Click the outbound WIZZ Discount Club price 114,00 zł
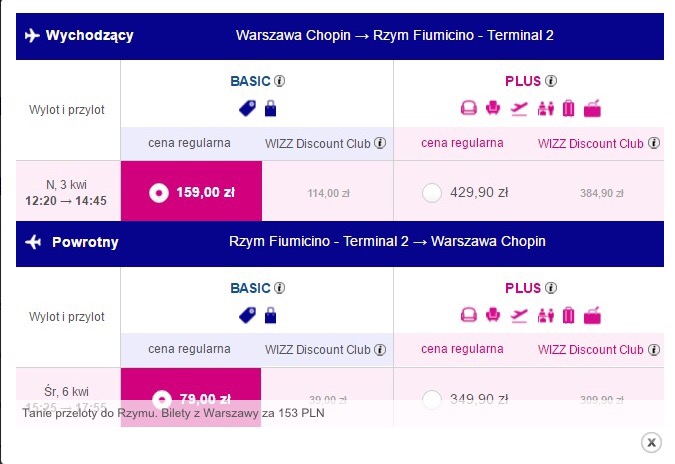The image size is (675, 464). tap(328, 193)
